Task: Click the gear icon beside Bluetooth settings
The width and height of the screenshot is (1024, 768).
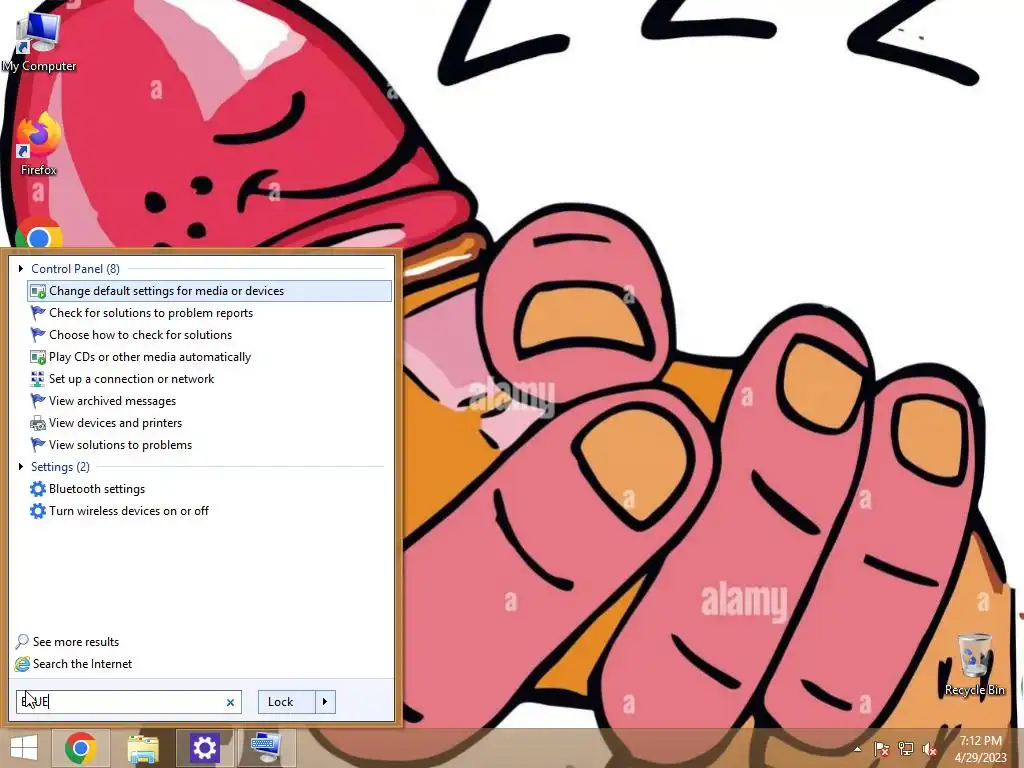Action: (x=38, y=488)
